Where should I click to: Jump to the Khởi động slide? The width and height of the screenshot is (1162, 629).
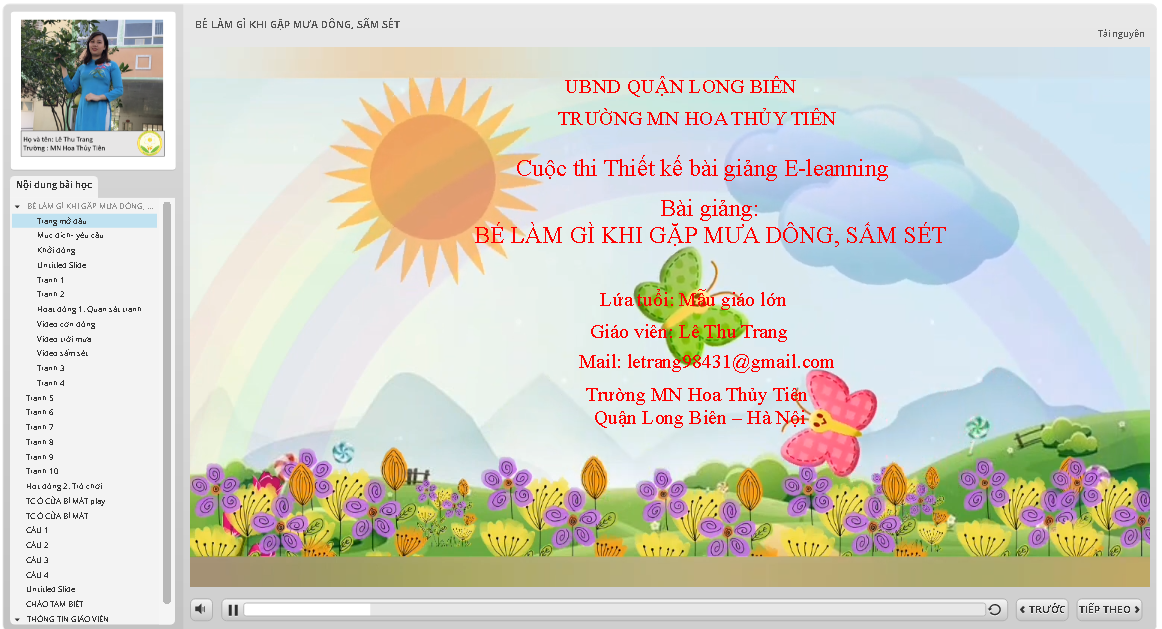(56, 250)
